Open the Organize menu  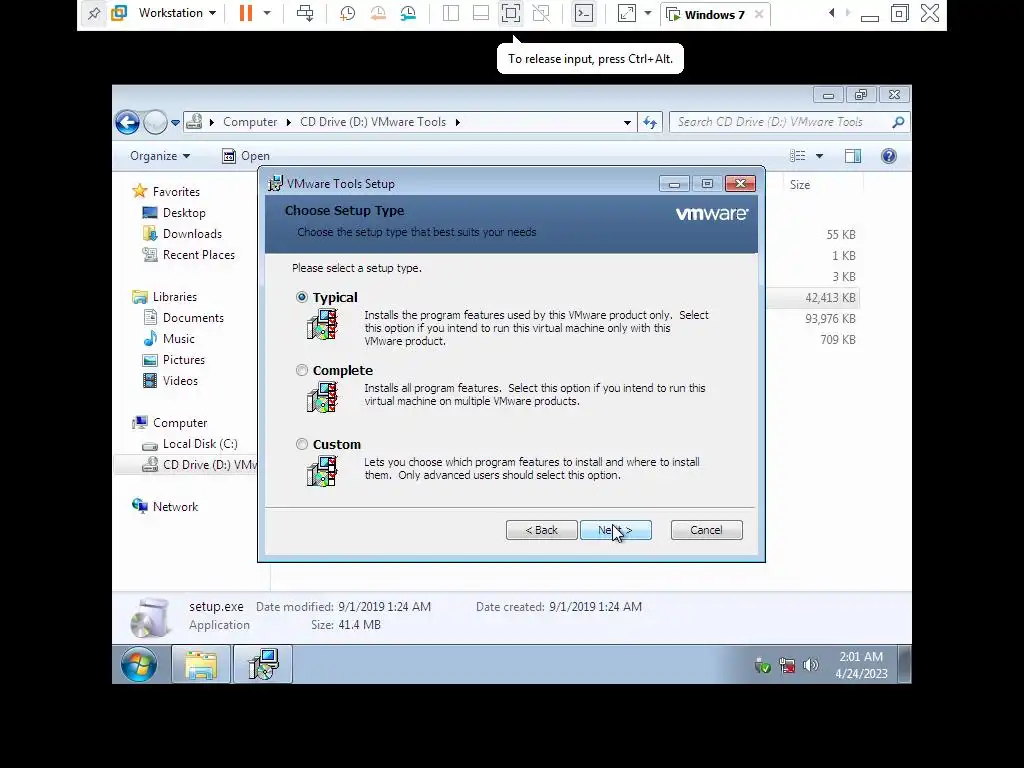tap(160, 156)
